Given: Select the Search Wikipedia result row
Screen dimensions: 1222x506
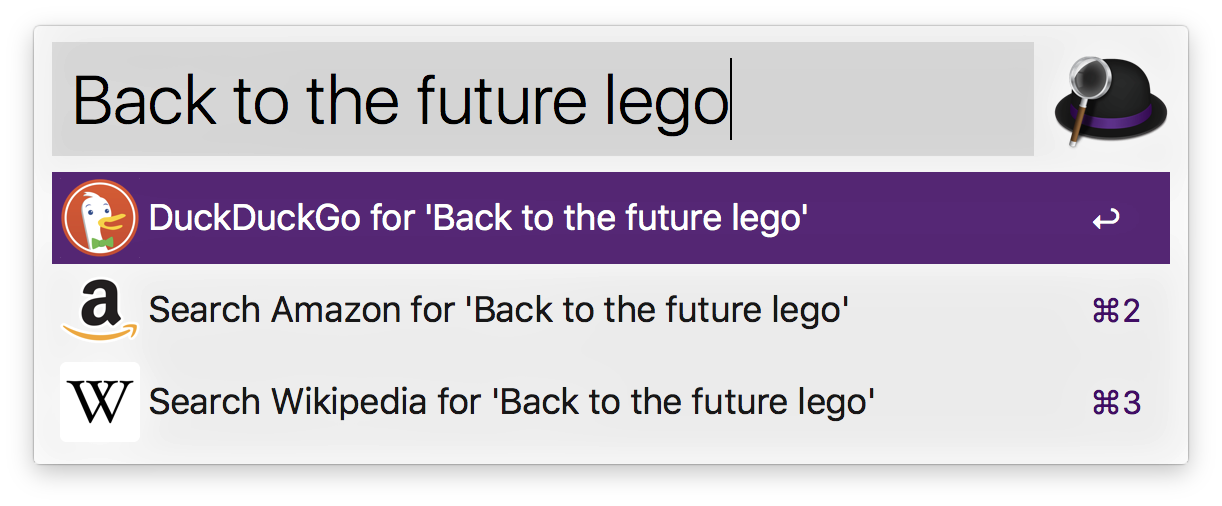Looking at the screenshot, I should 611,402.
